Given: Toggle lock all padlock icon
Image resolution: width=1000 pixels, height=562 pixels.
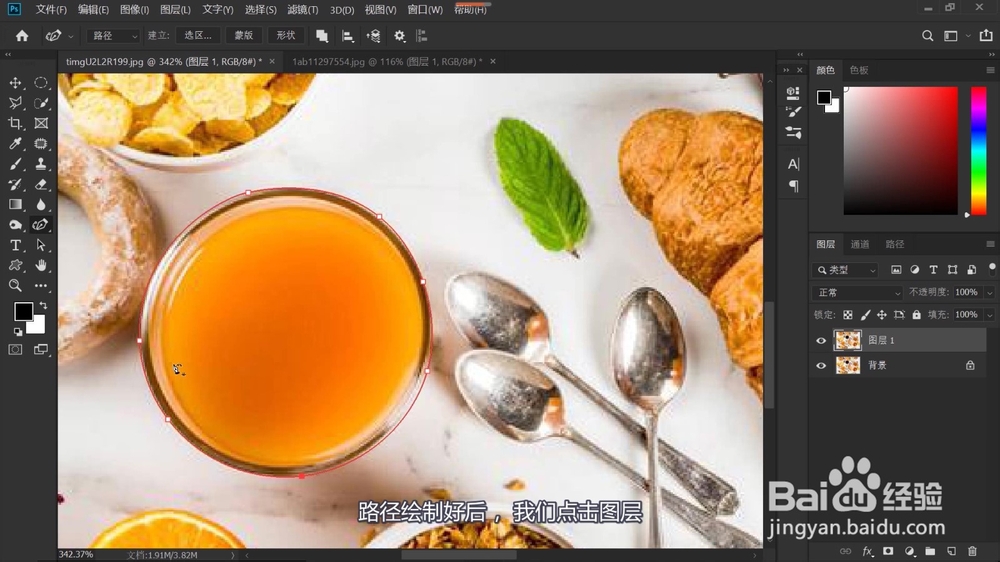Looking at the screenshot, I should click(916, 314).
